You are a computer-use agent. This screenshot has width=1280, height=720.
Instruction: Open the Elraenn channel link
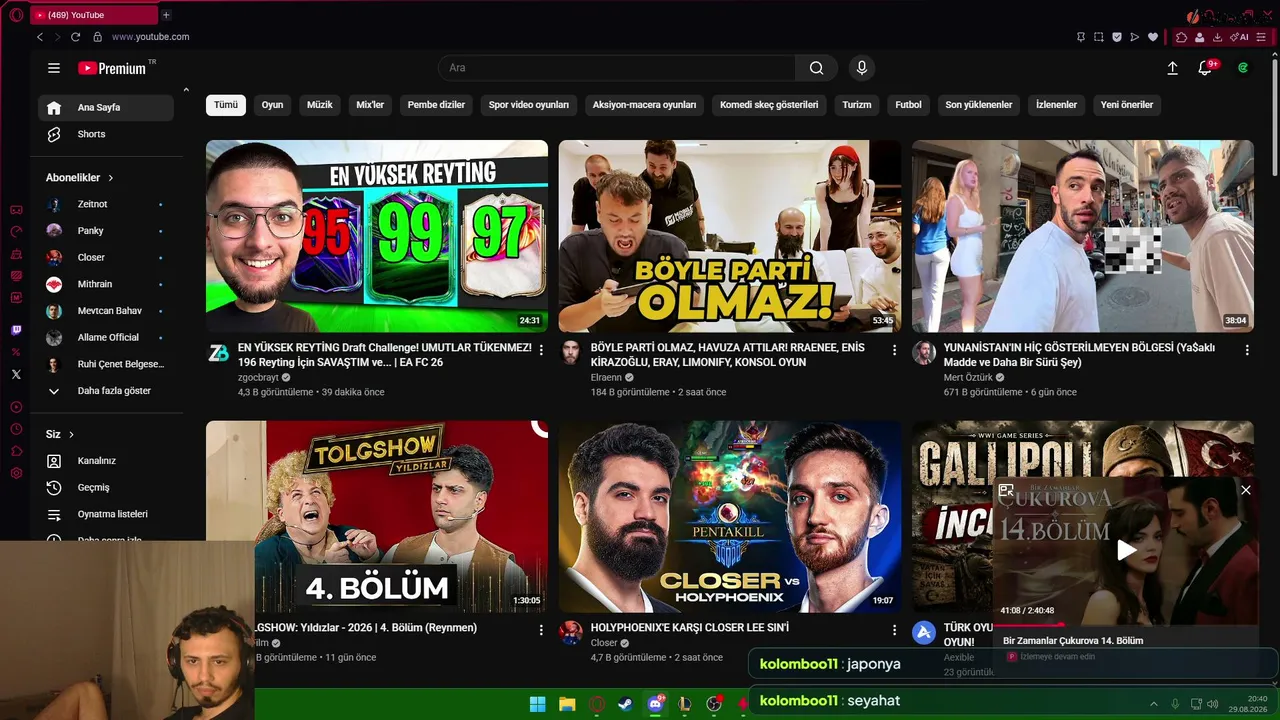606,378
